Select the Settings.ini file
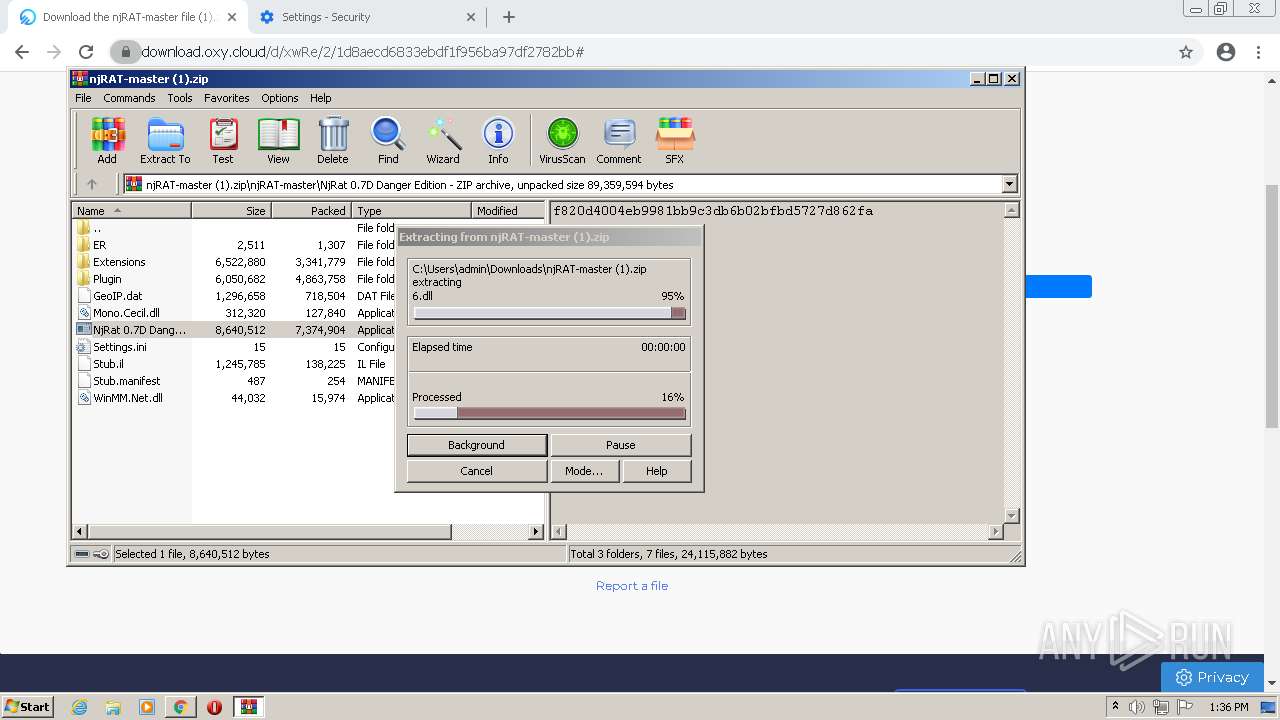The image size is (1280, 720). [308, 347]
